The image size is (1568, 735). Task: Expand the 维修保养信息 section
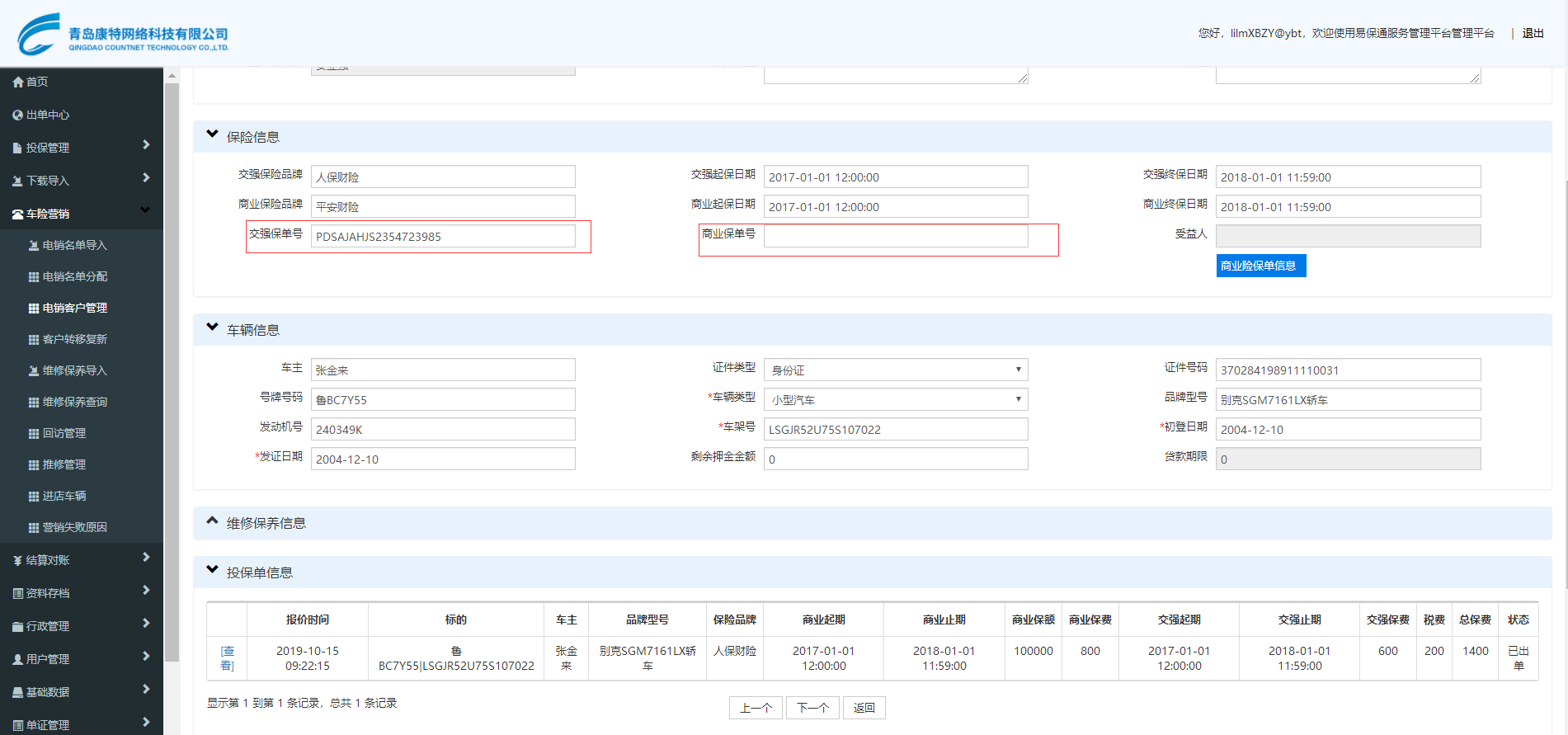213,521
